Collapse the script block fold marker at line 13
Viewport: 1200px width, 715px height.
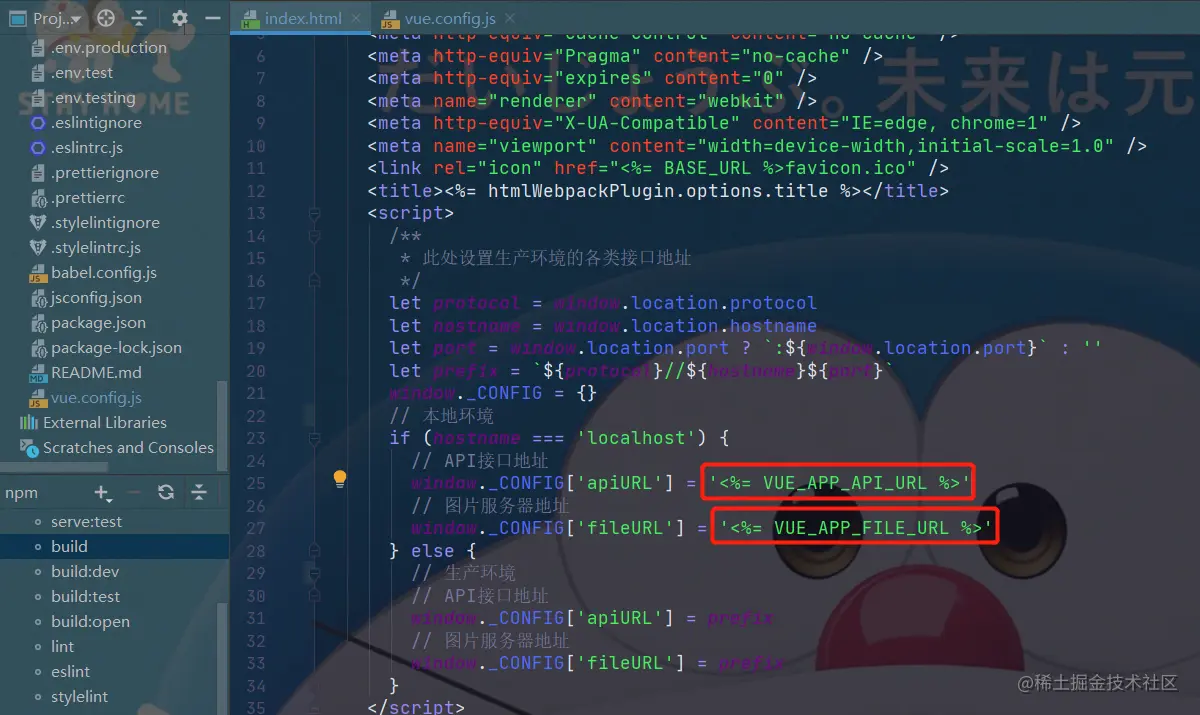pyautogui.click(x=314, y=214)
